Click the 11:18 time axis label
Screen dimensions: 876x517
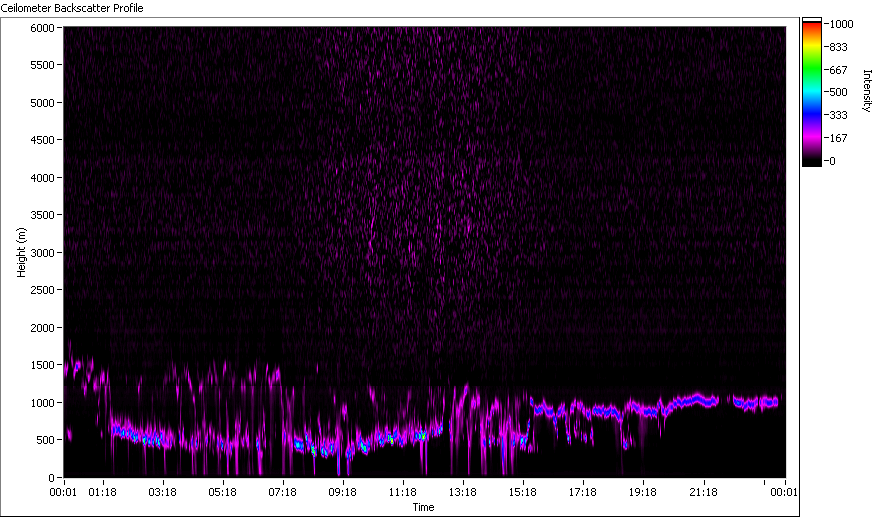[403, 492]
